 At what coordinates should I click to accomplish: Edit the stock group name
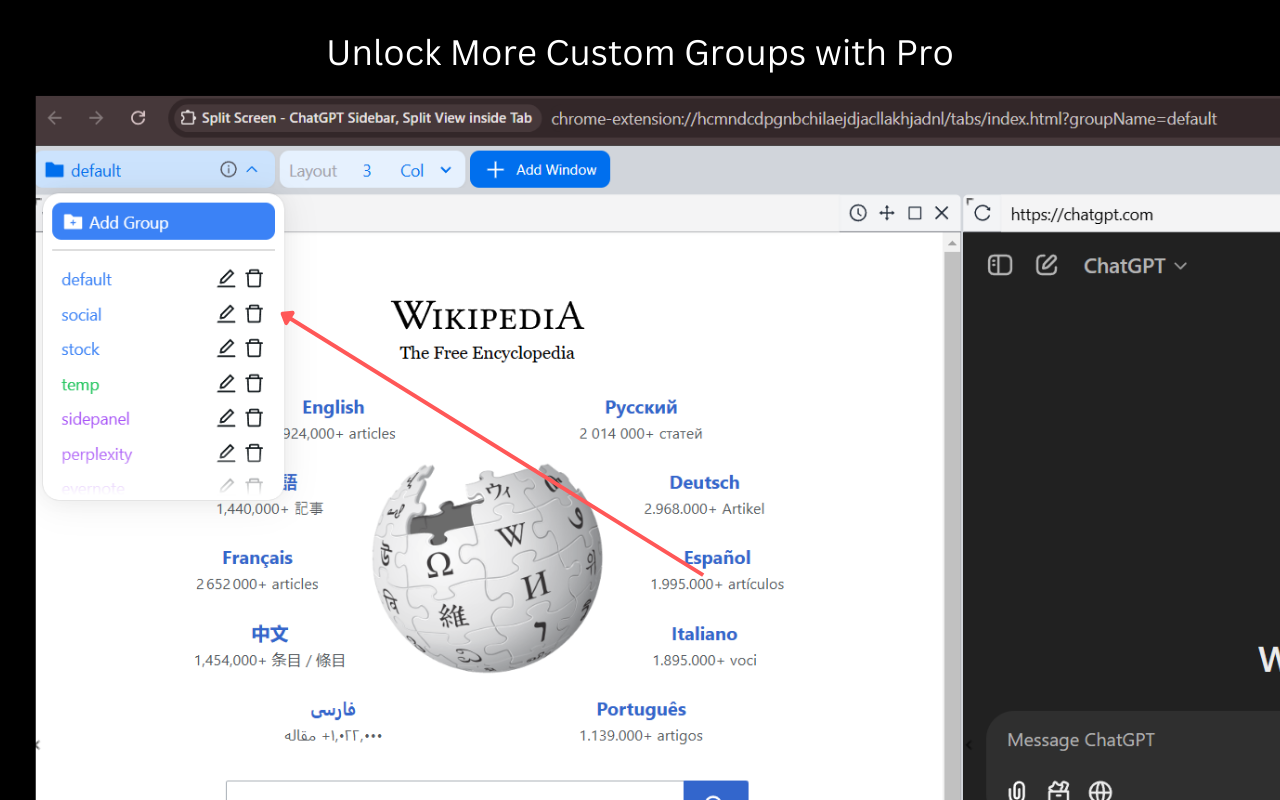pos(226,348)
